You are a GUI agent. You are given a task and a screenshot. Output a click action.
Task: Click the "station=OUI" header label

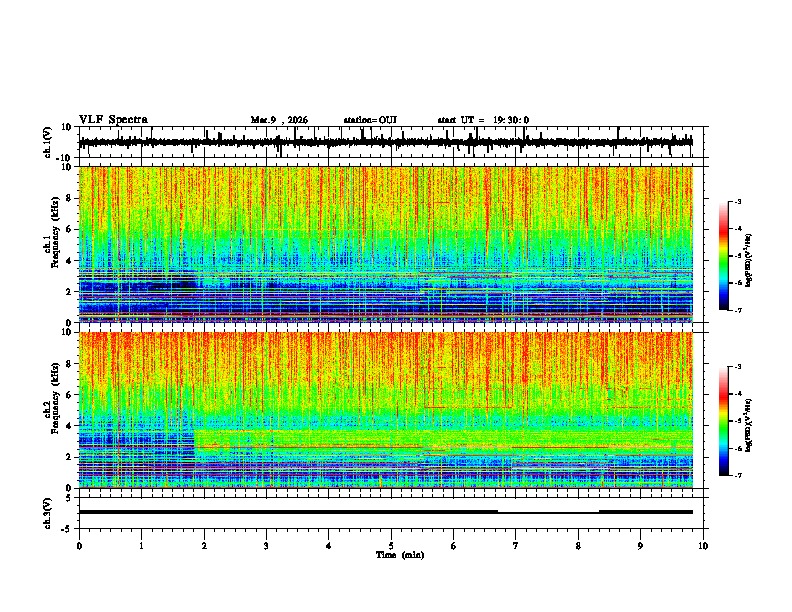[370, 120]
